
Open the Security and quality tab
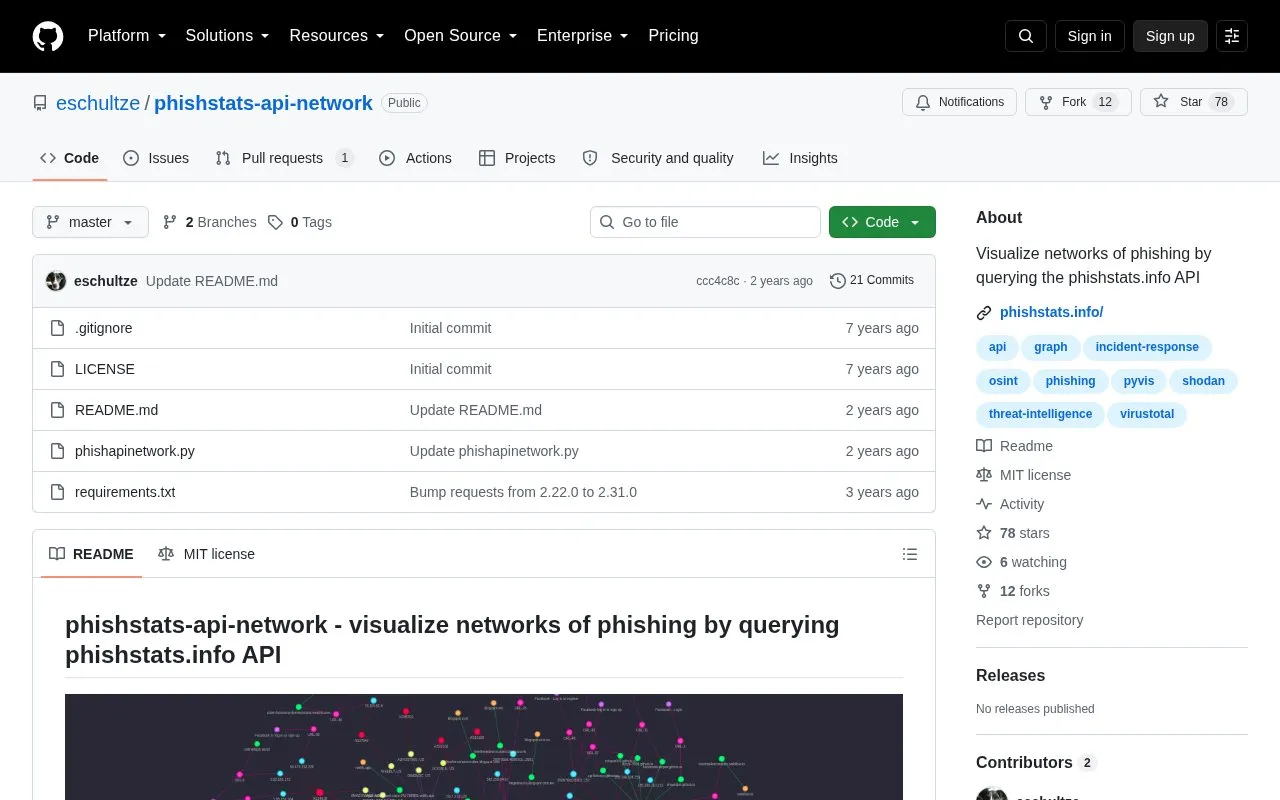(658, 158)
